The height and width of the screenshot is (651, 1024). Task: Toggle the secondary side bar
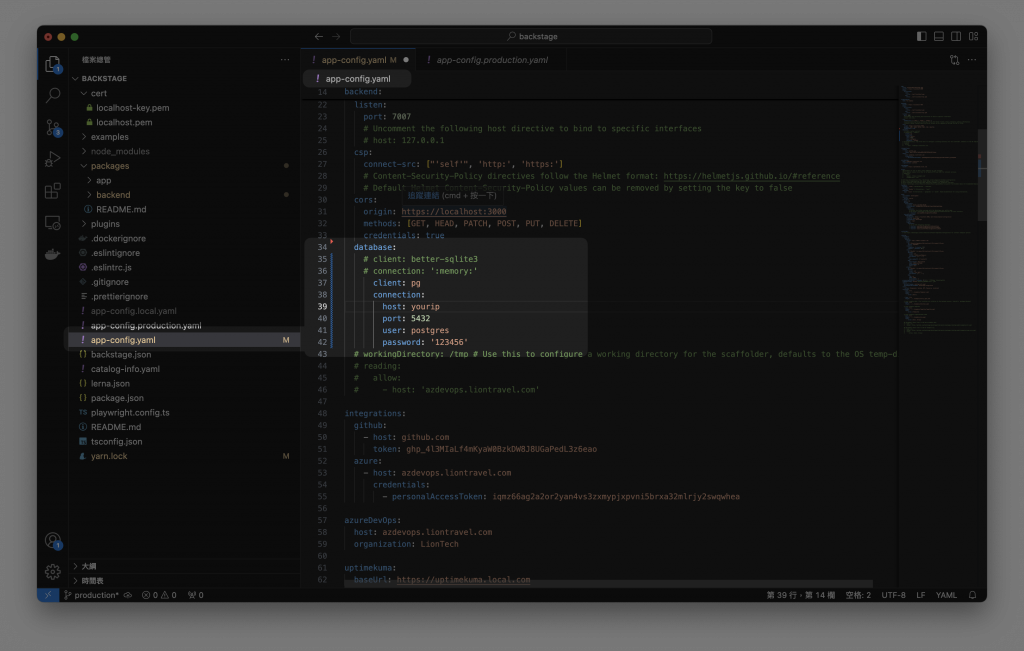pos(956,37)
